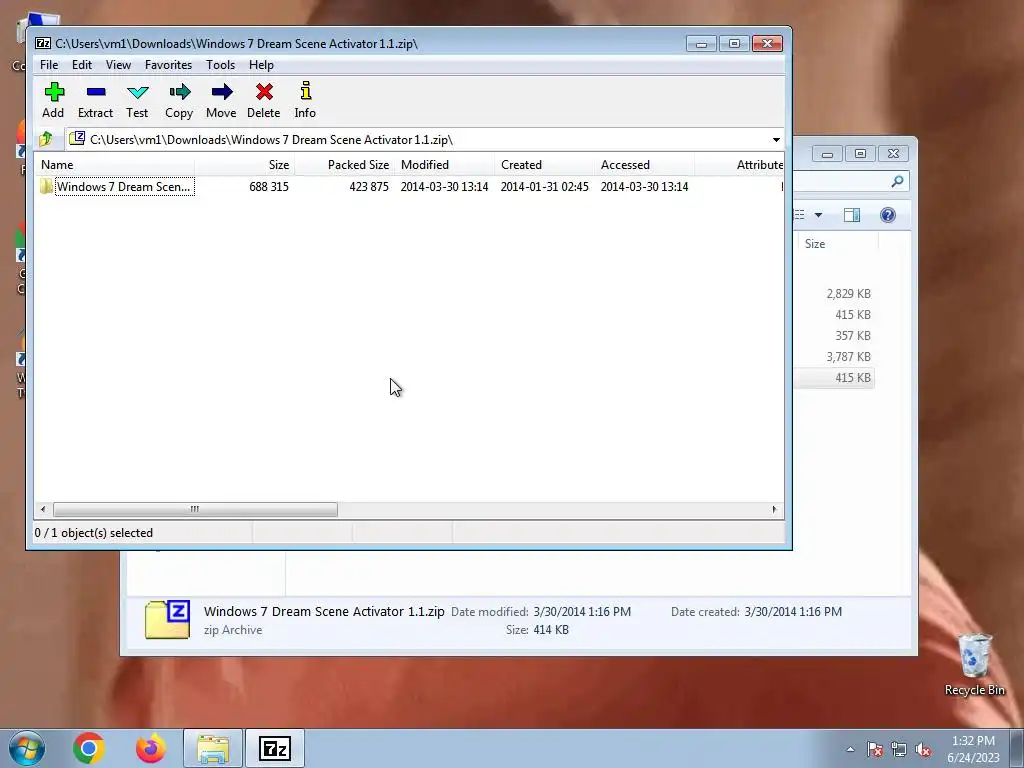This screenshot has width=1024, height=768.
Task: Open the File menu
Action: click(x=49, y=65)
